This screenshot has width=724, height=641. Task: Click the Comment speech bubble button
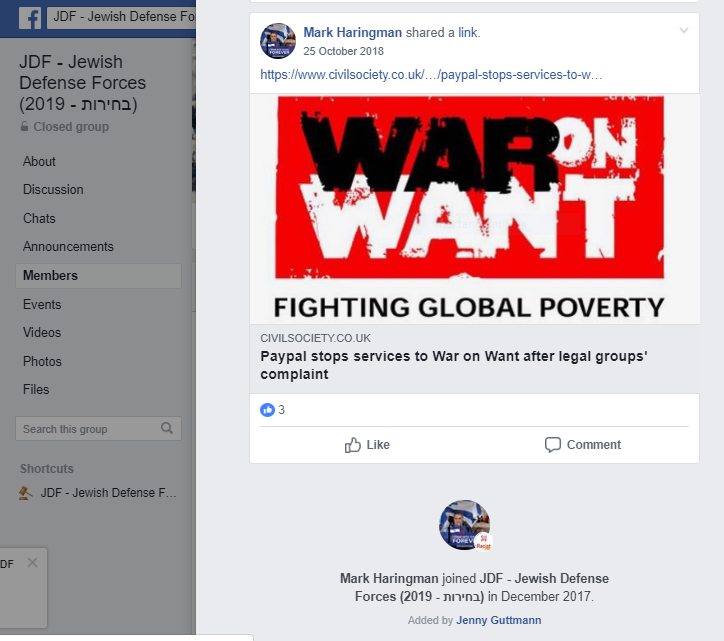click(583, 445)
